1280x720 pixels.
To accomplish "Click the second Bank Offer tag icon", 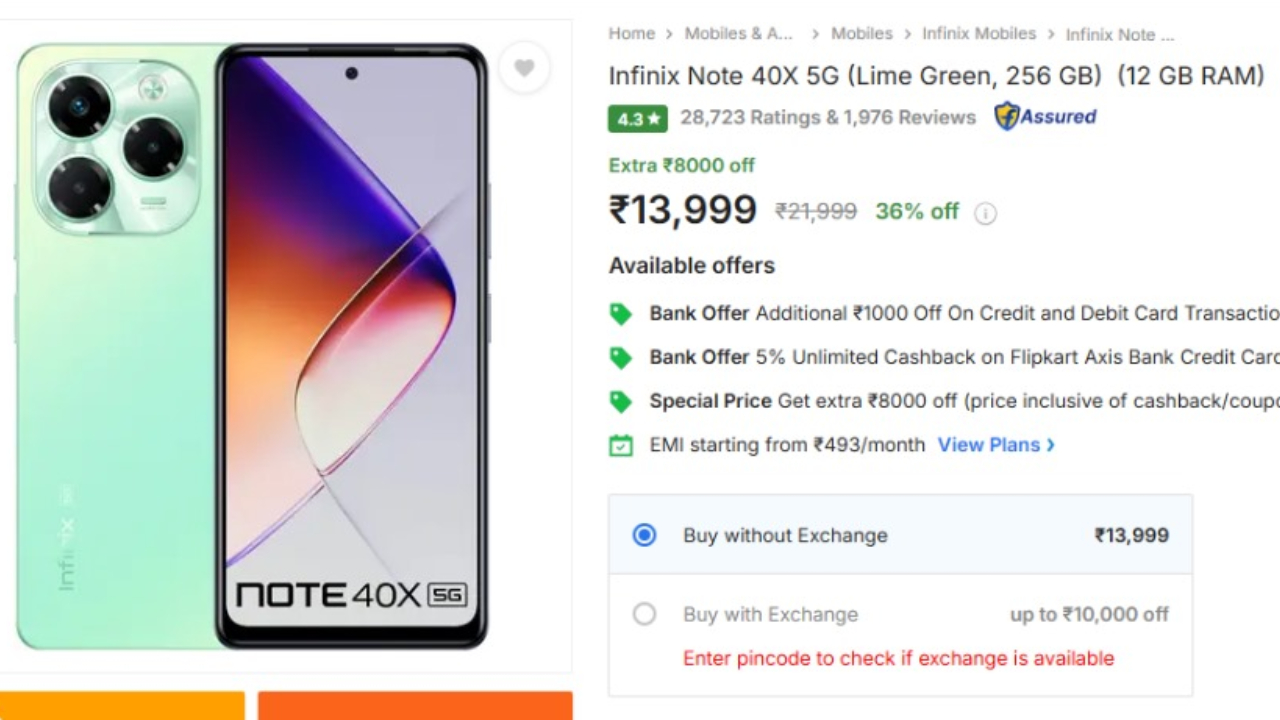I will [x=621, y=358].
